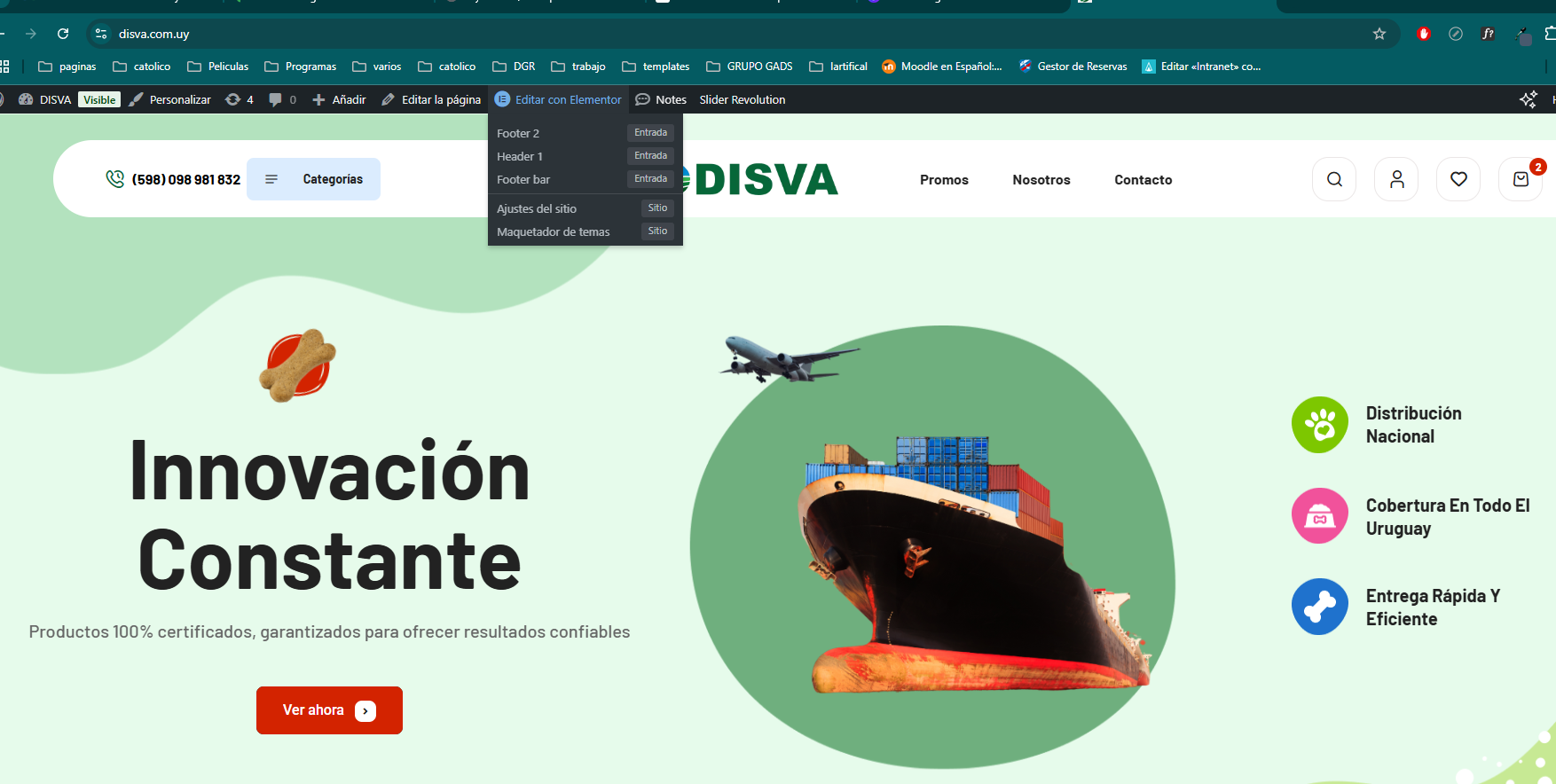Click the blue bone Entrega icon
Screen dimensions: 1556x784
(x=1320, y=607)
